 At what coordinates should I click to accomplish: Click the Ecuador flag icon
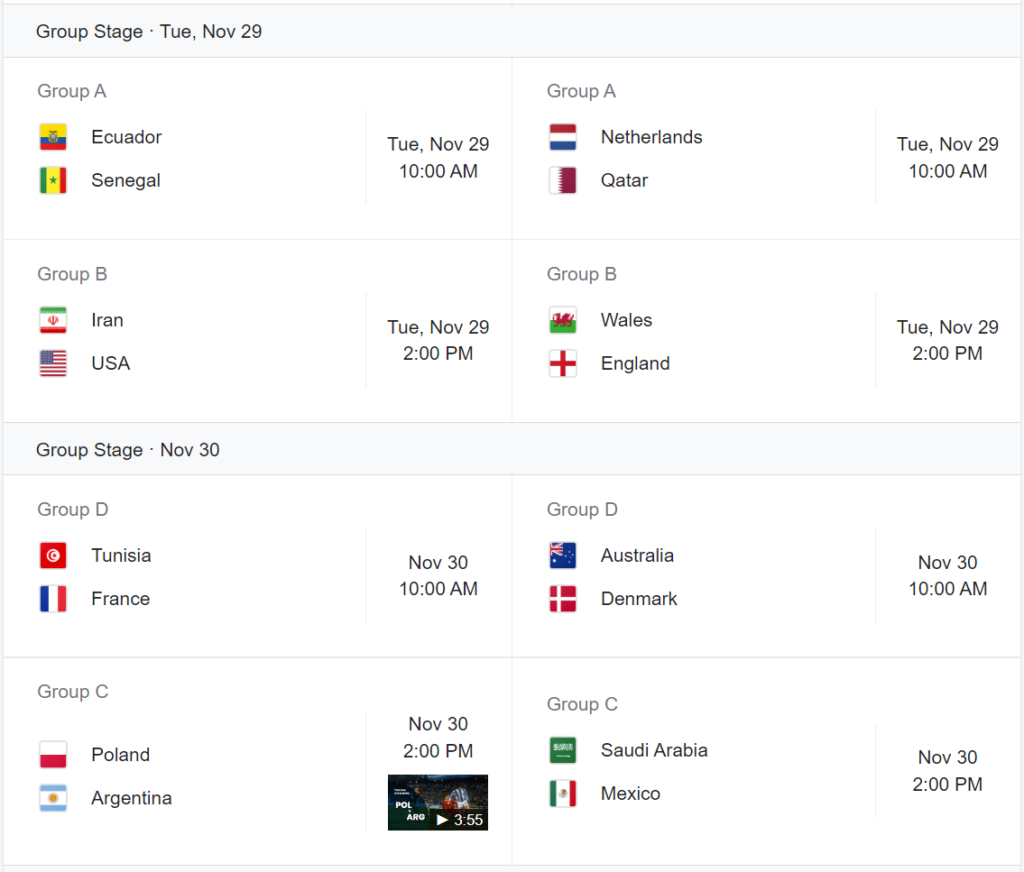[53, 137]
